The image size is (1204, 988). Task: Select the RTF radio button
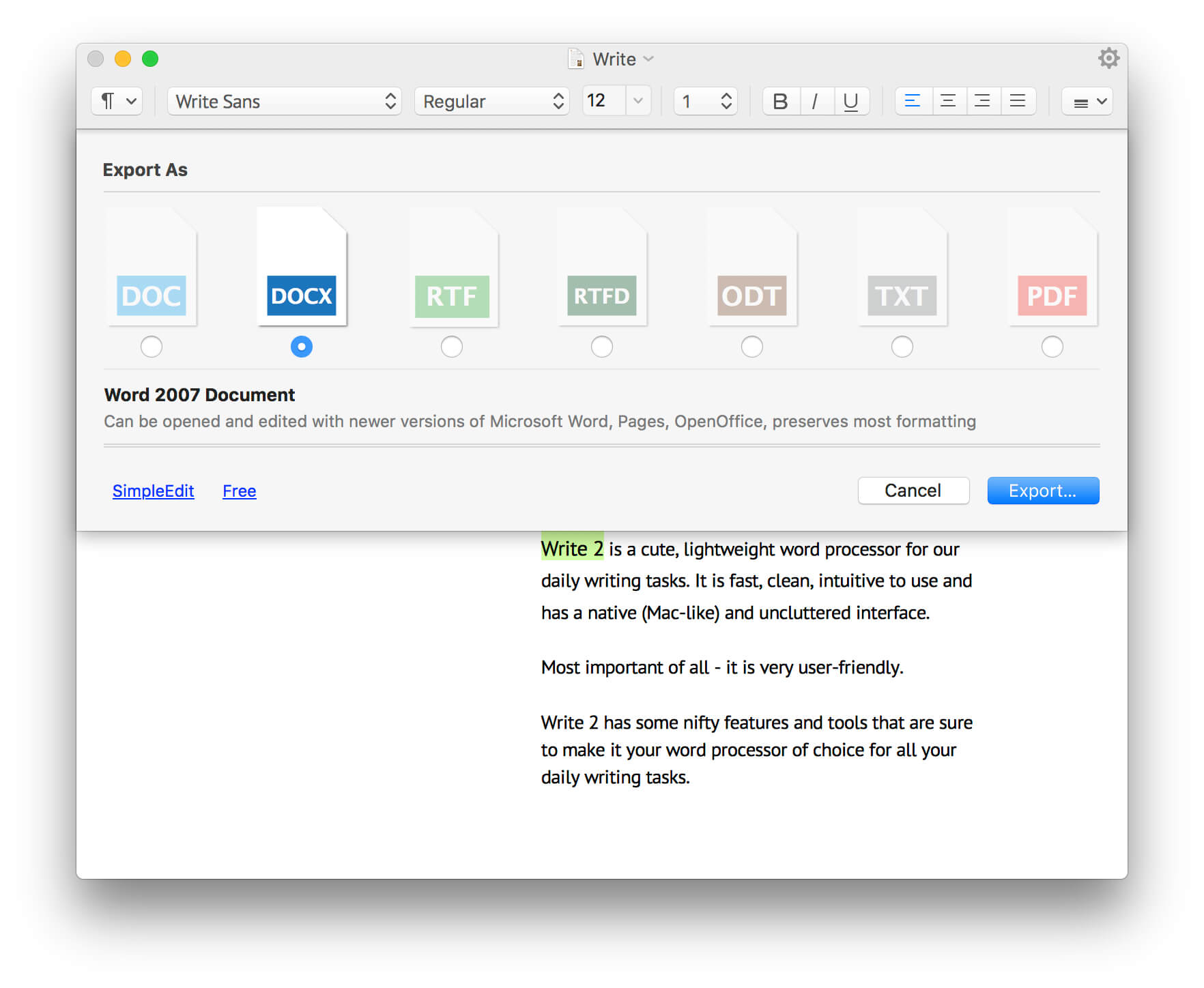[452, 347]
